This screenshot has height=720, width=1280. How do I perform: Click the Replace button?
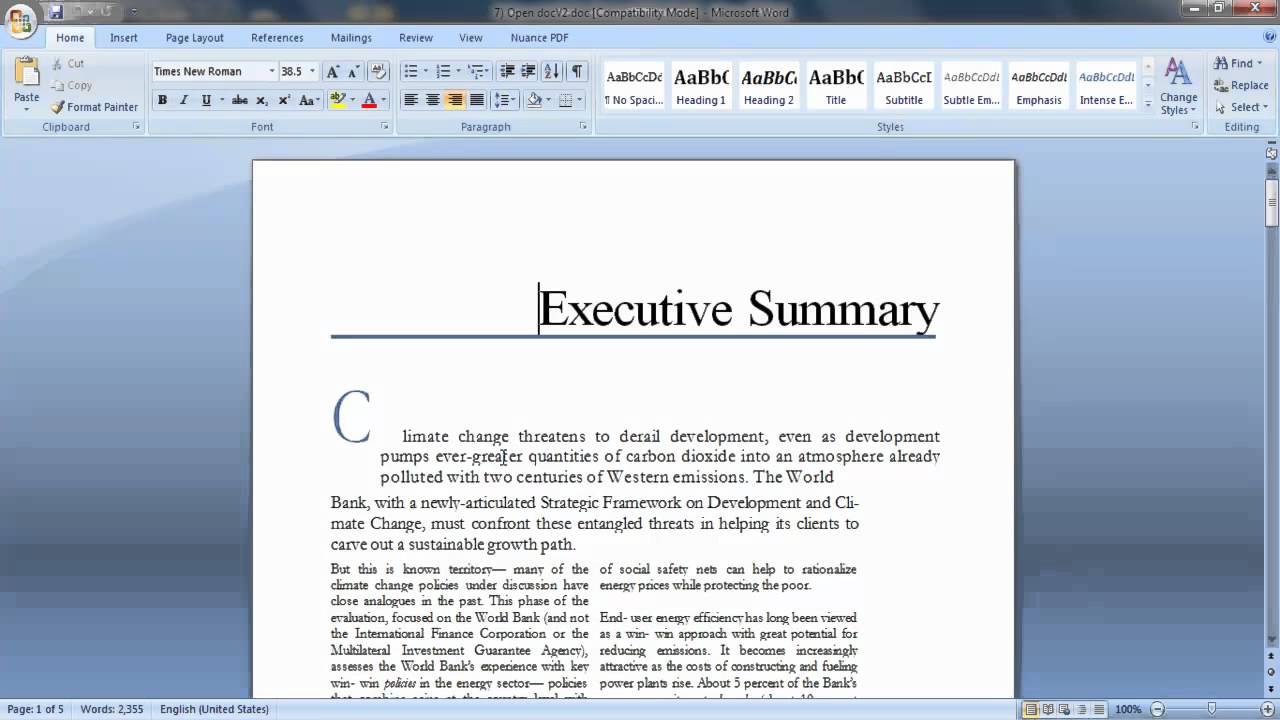click(x=1241, y=85)
